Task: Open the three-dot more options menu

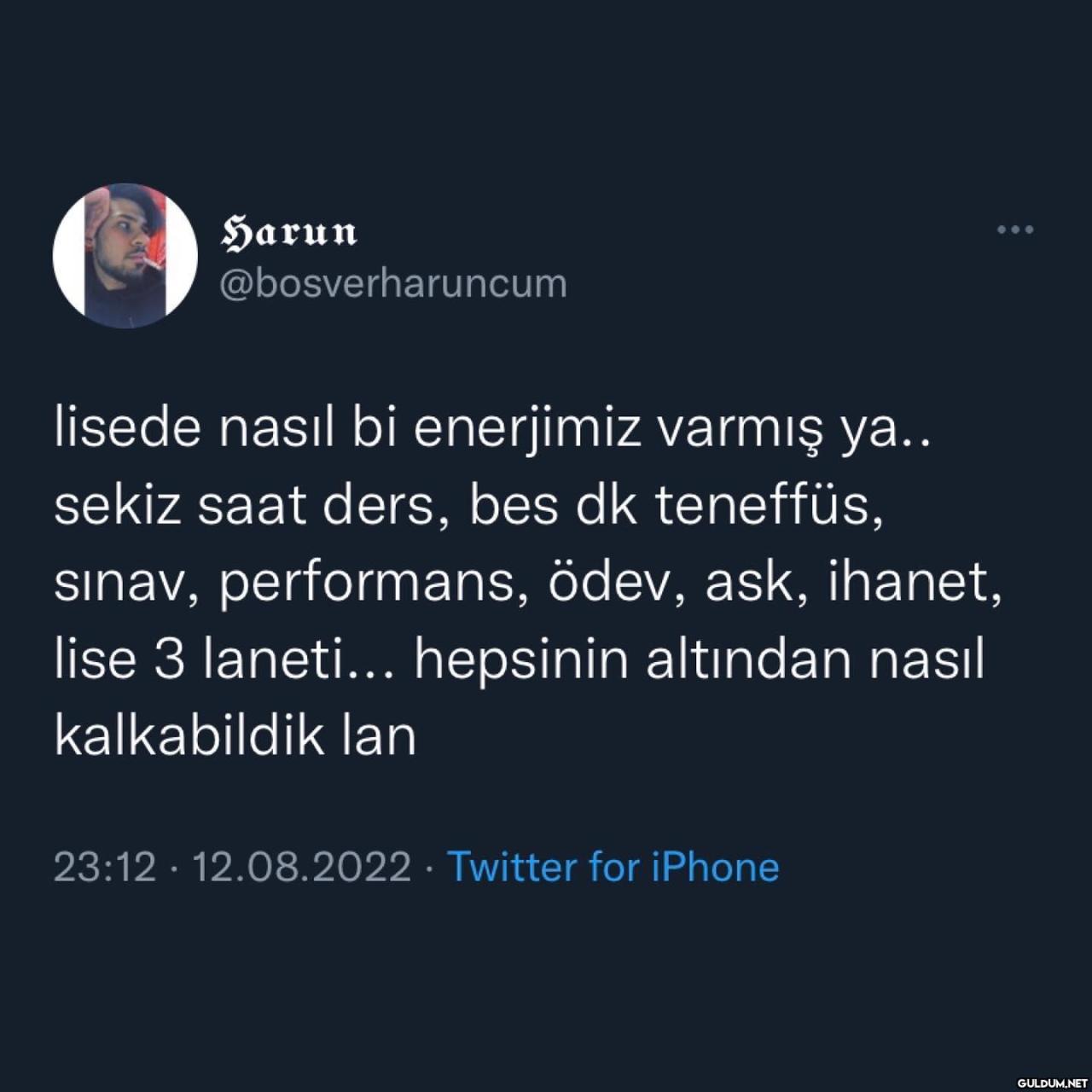Action: click(x=1015, y=229)
